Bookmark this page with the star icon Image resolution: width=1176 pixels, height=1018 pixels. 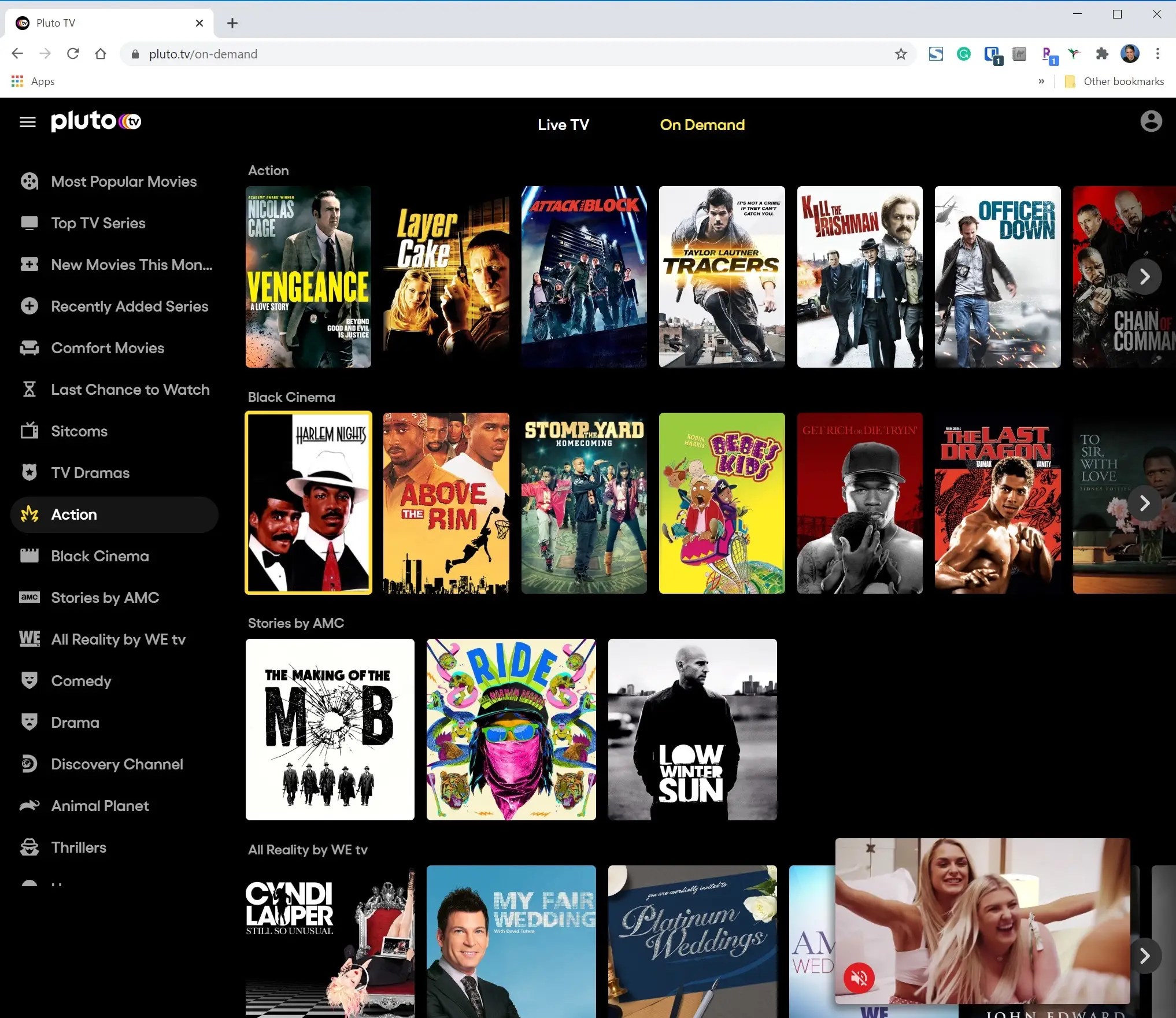(901, 54)
